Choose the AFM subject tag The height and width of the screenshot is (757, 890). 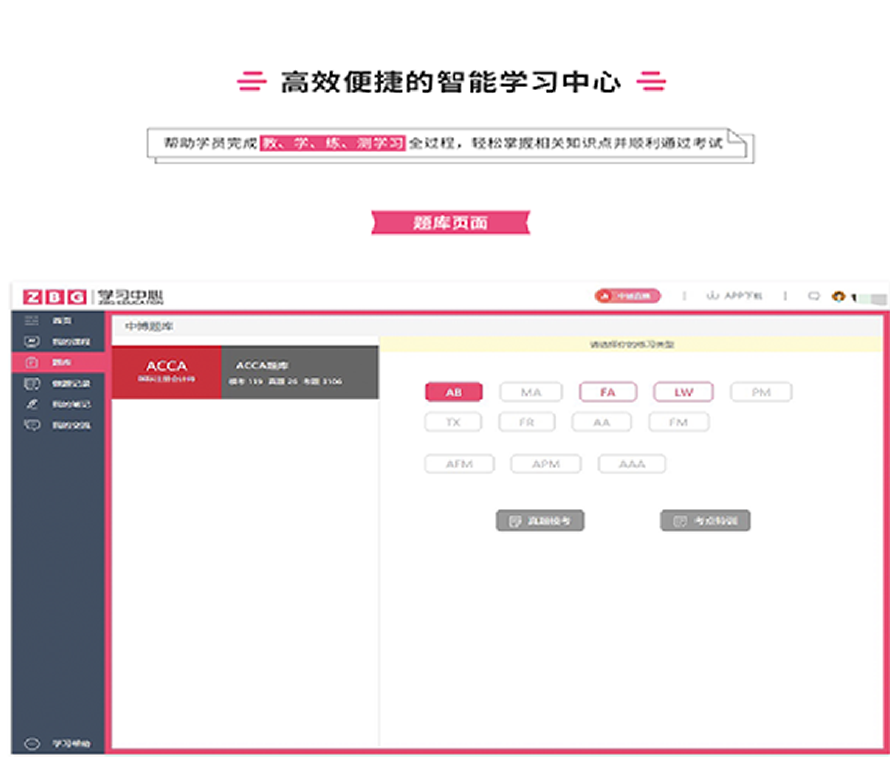pos(459,464)
